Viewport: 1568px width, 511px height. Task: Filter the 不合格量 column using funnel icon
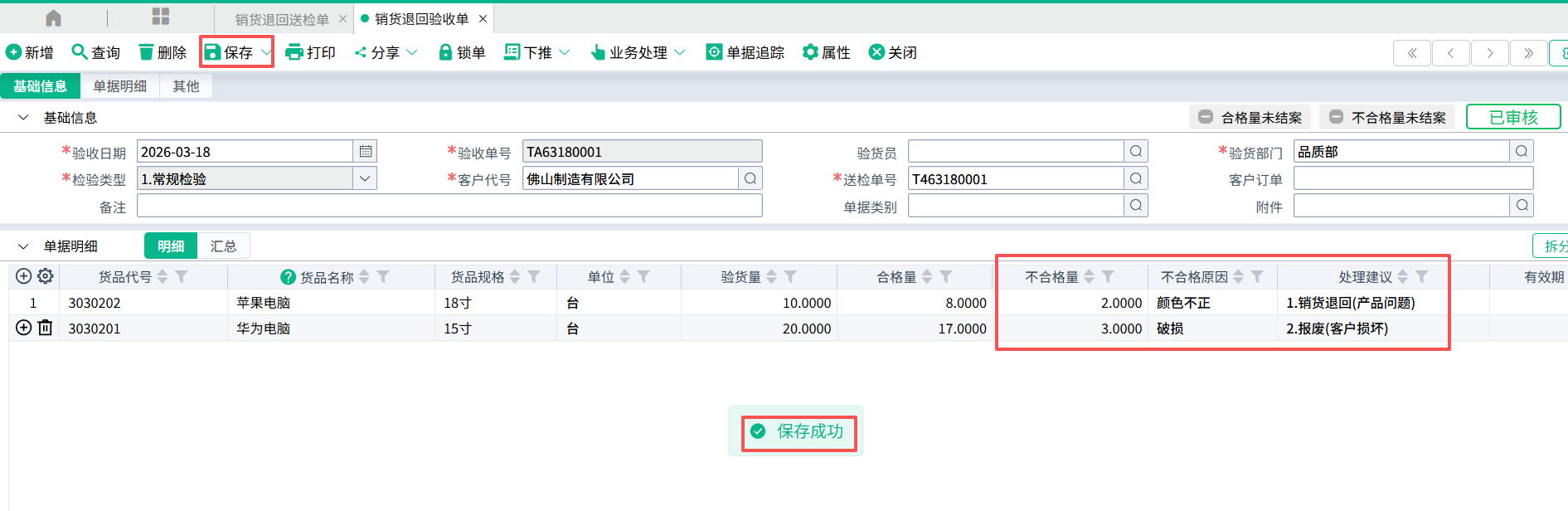[1108, 277]
